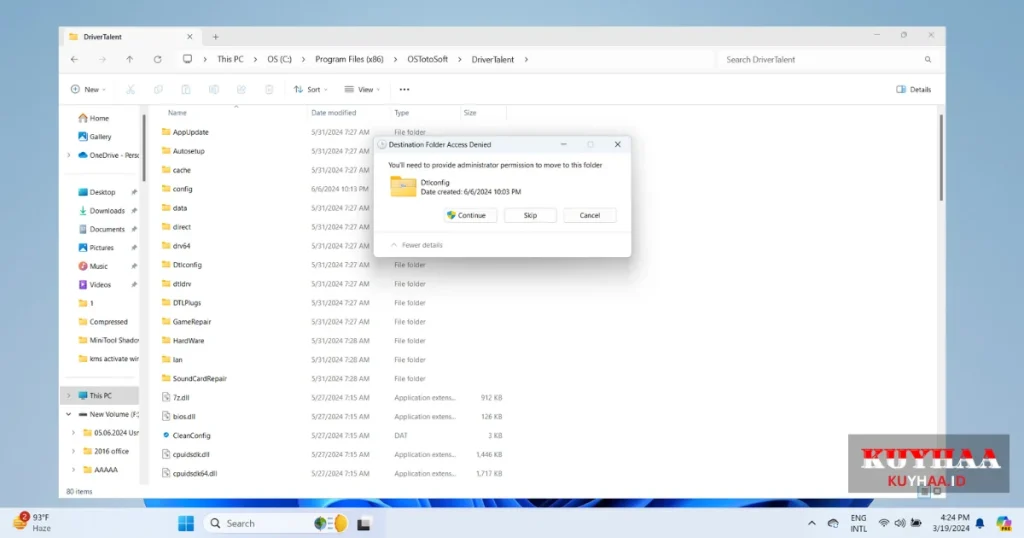The height and width of the screenshot is (538, 1024).
Task: Expand the OneDrive tree node
Action: (x=69, y=155)
